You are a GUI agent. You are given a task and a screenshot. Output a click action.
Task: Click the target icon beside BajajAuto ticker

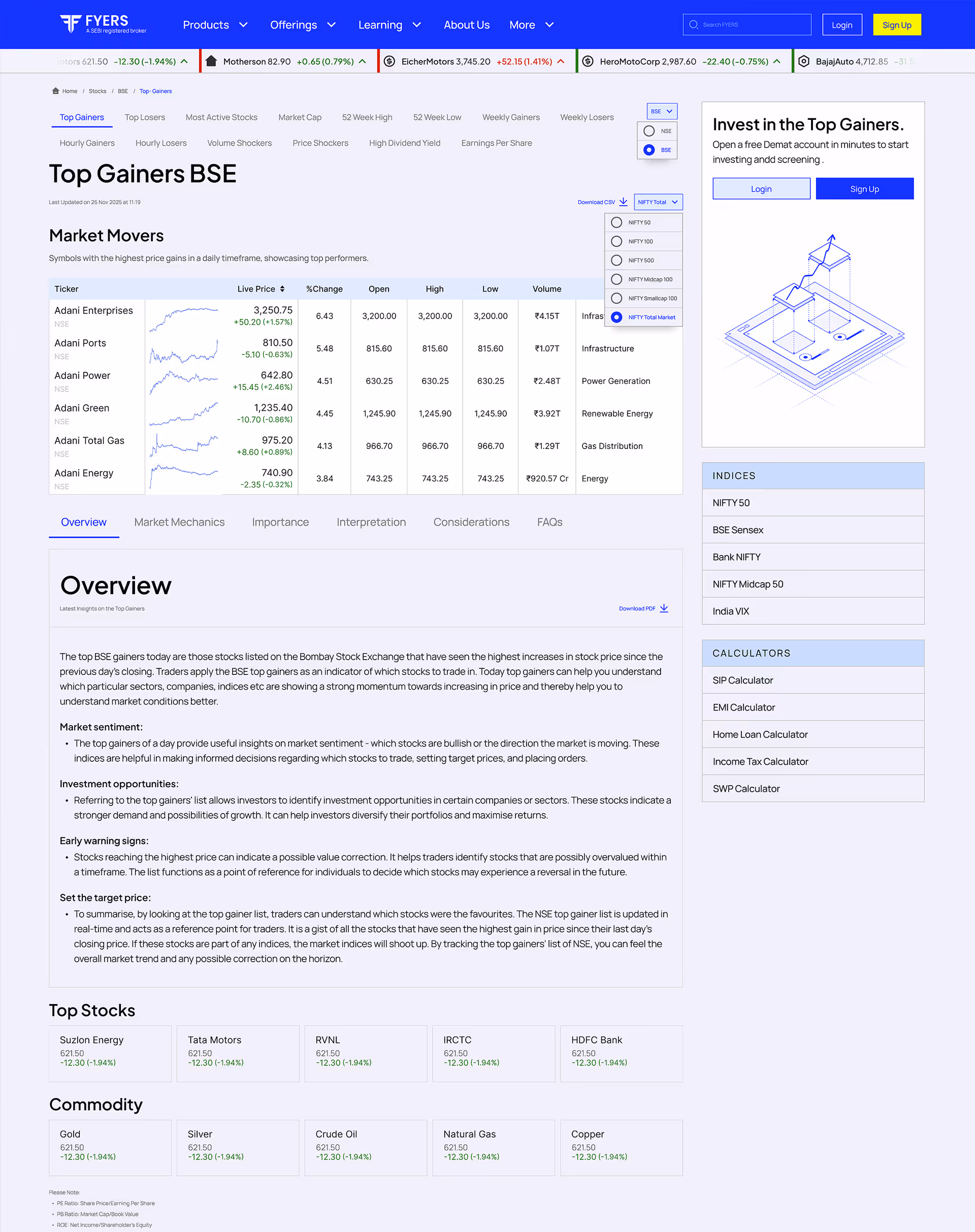tap(803, 60)
